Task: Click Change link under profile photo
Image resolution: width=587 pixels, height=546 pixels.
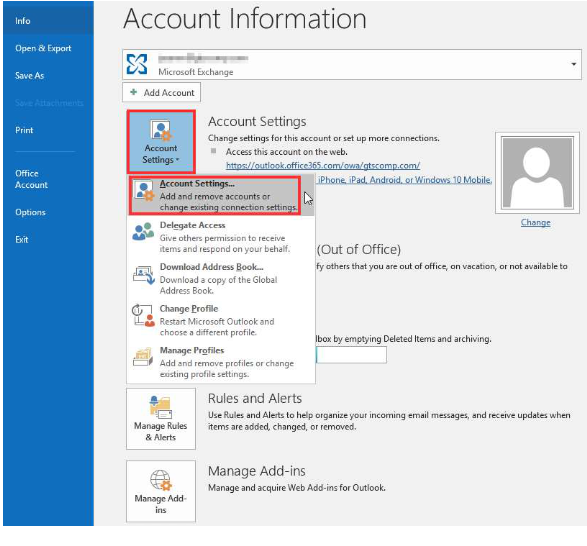Action: pyautogui.click(x=535, y=222)
